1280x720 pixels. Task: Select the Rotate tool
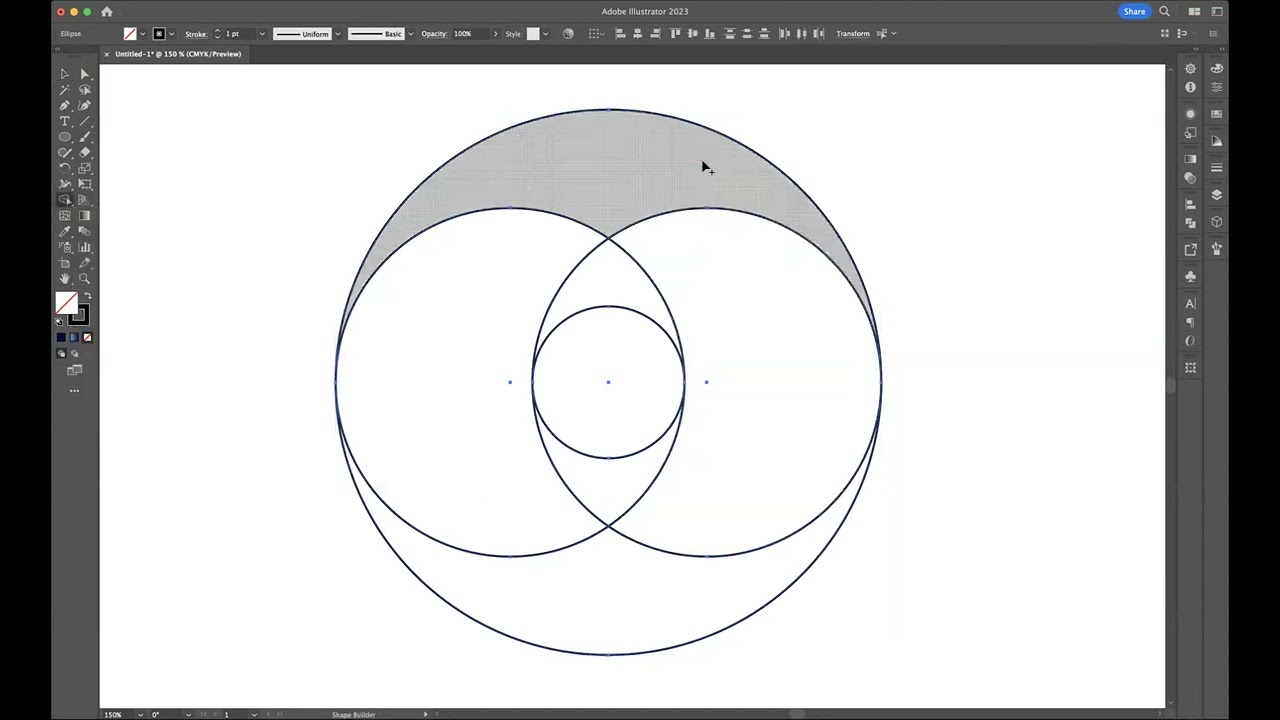point(65,168)
